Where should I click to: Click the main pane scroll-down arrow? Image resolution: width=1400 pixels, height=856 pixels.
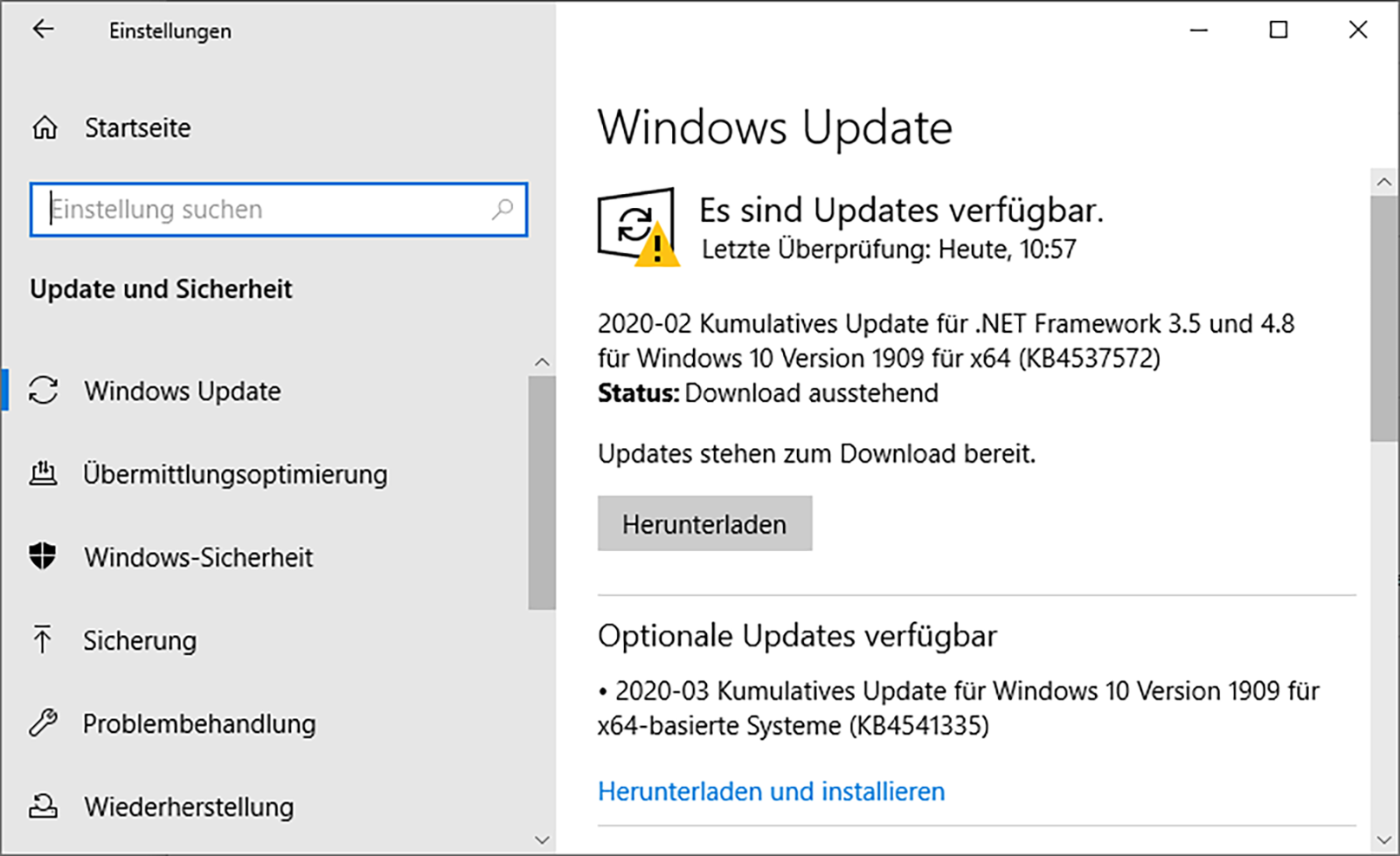click(1384, 840)
